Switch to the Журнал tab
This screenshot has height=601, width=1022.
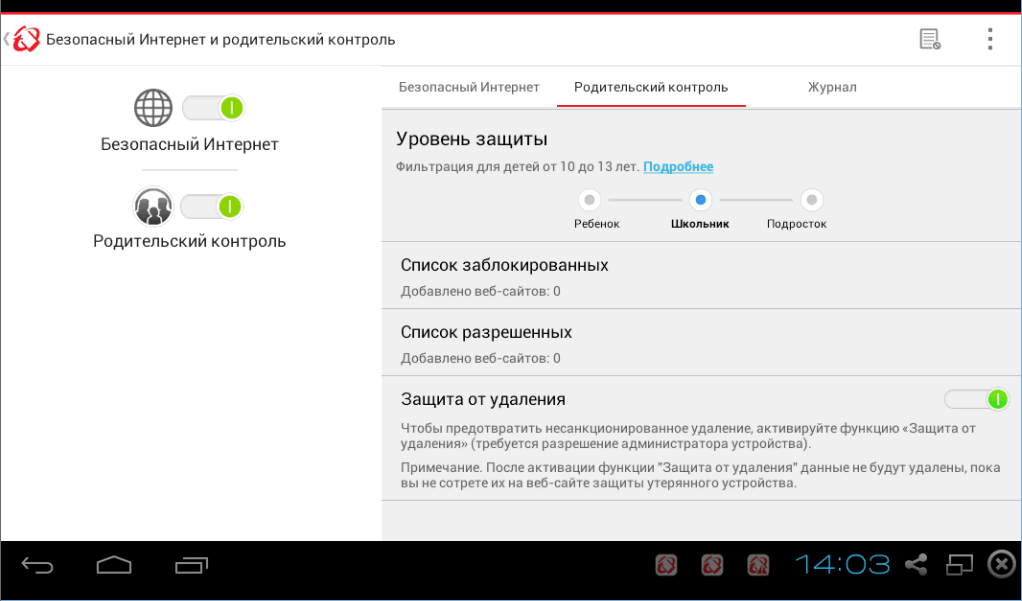click(830, 87)
